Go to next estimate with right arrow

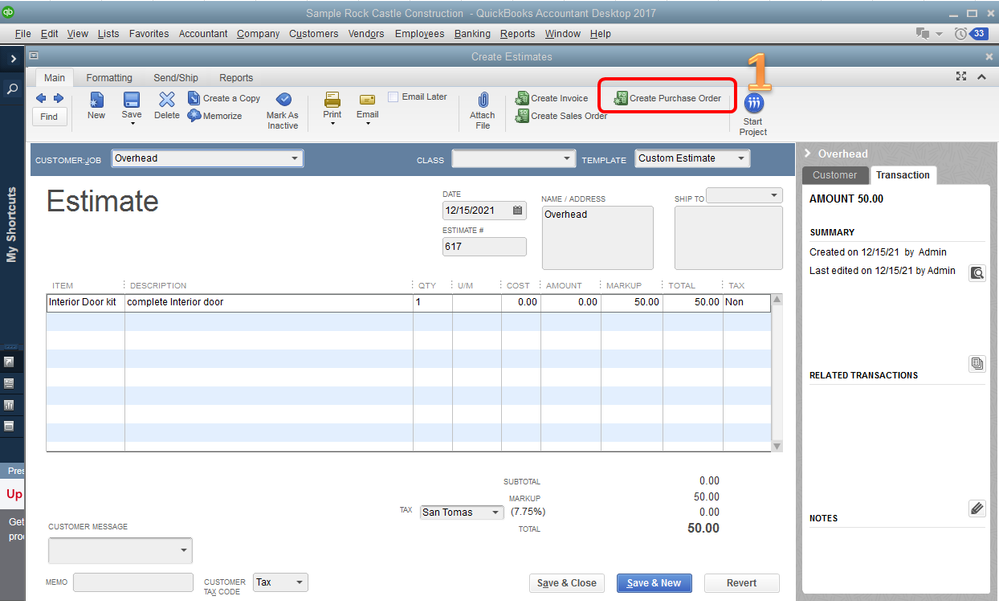tap(59, 98)
